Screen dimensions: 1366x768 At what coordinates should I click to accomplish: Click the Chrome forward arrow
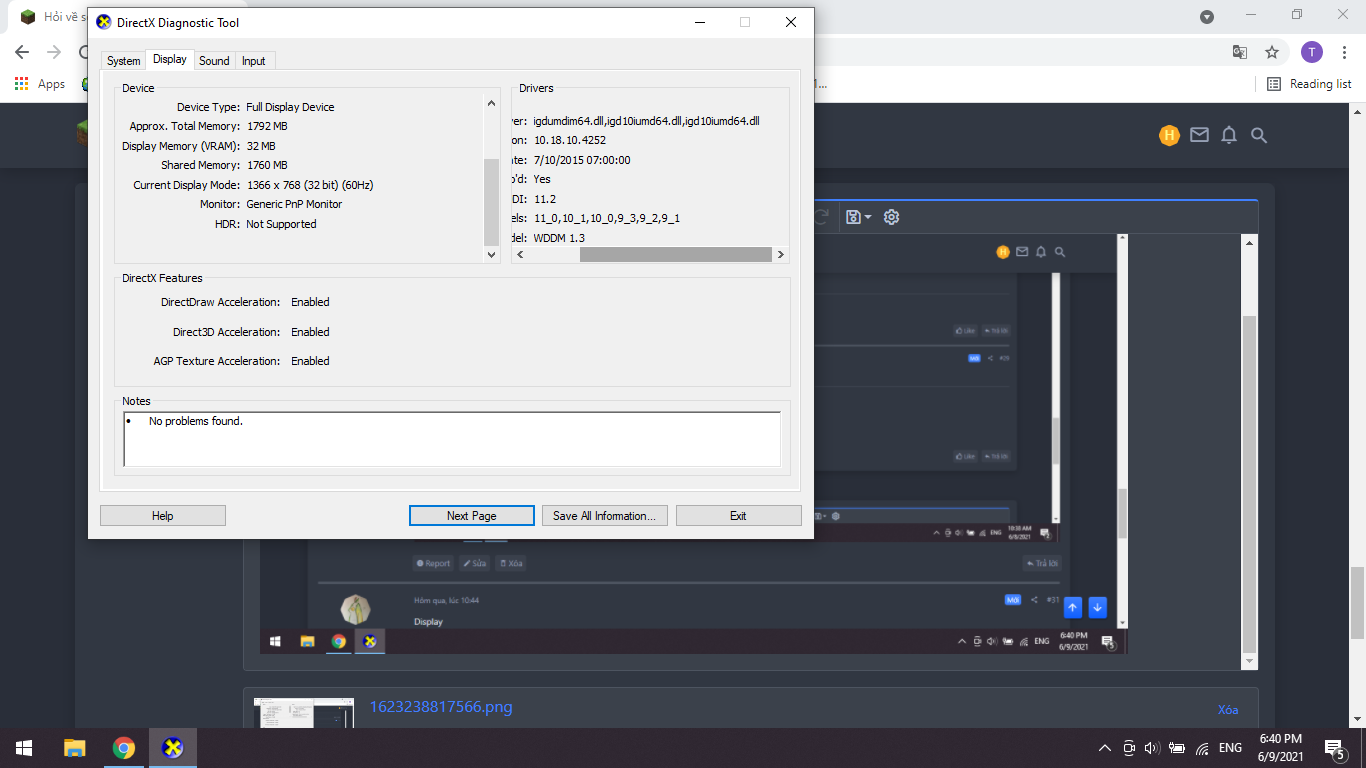[x=54, y=52]
